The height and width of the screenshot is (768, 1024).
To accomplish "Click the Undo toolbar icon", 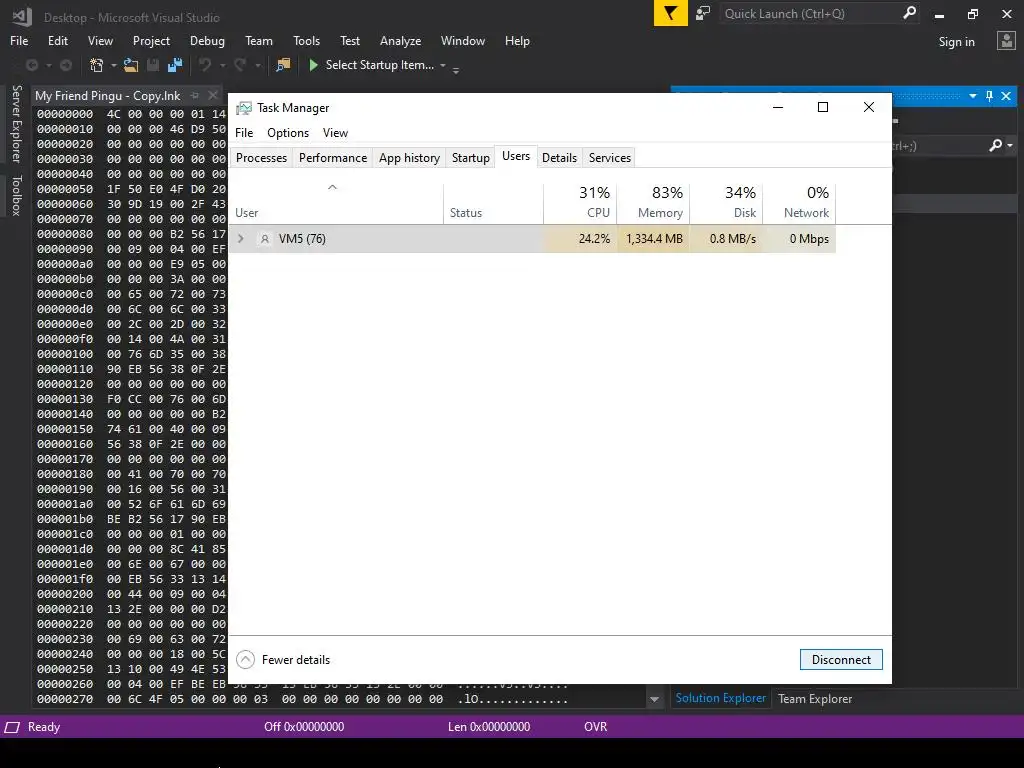I will coord(206,65).
